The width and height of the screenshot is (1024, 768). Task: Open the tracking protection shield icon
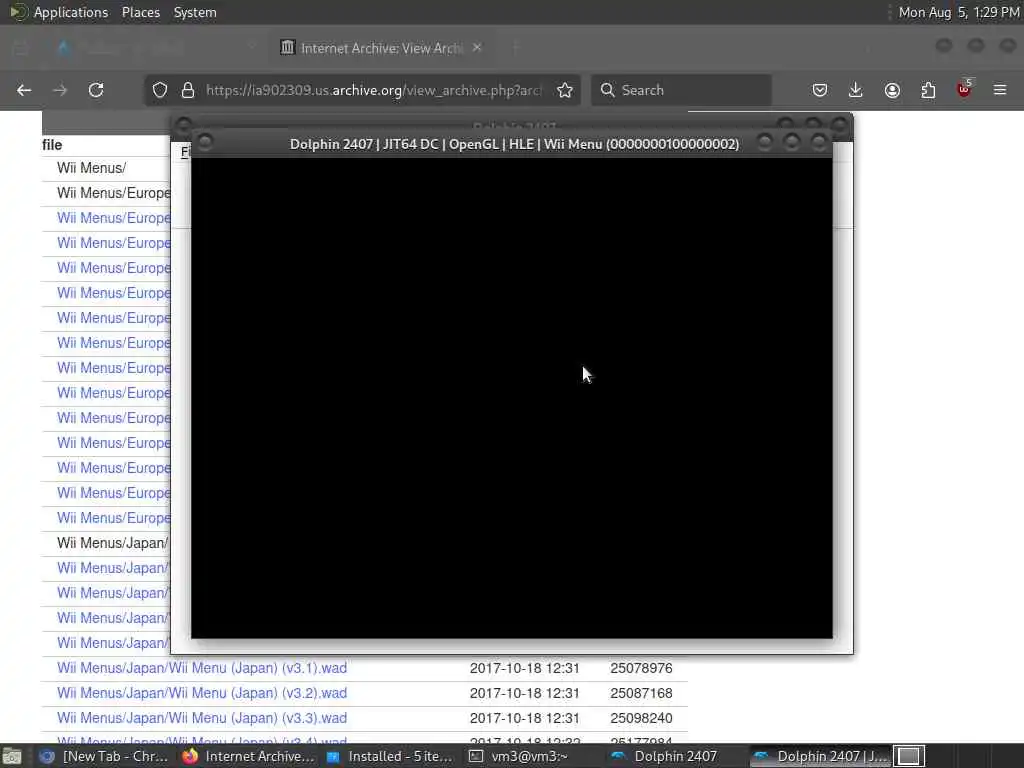tap(160, 90)
